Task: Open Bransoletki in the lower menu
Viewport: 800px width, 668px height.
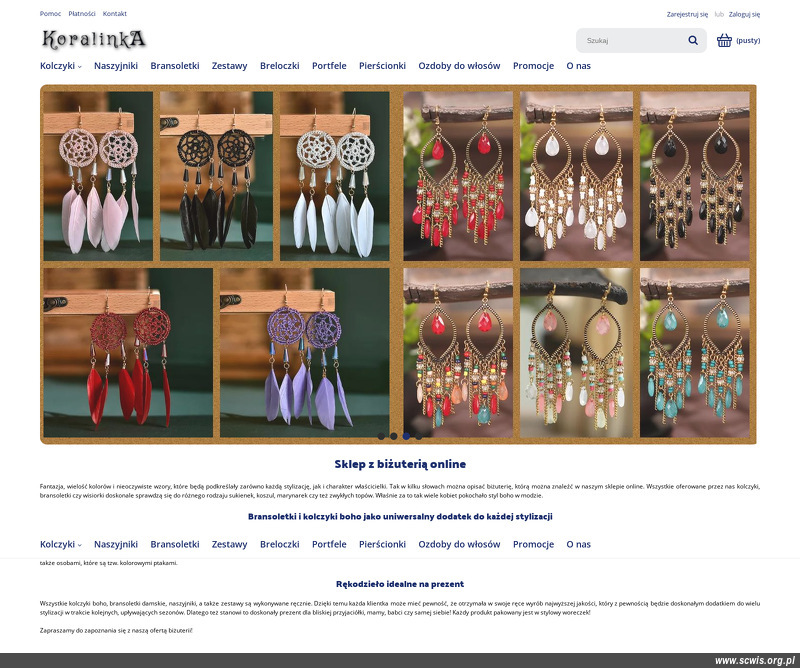Action: pyautogui.click(x=174, y=545)
